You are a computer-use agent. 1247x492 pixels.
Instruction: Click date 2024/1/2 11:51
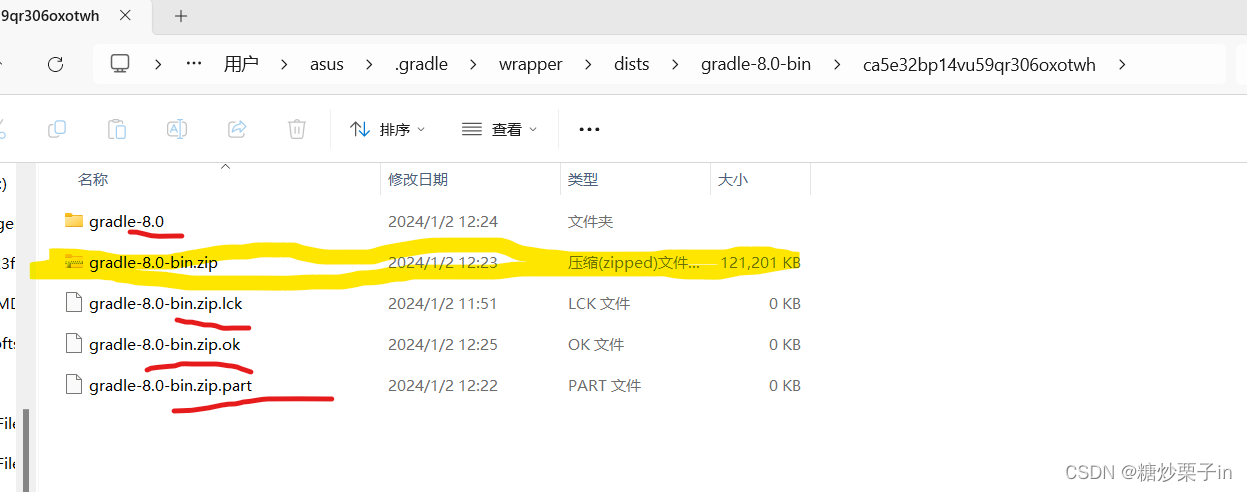point(443,303)
